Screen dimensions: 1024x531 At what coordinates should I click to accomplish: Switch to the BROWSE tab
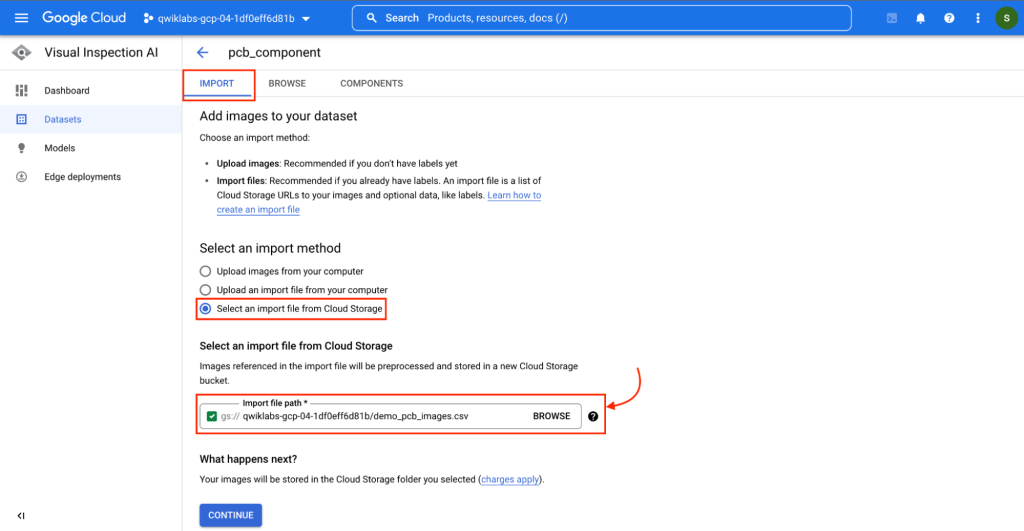(287, 84)
